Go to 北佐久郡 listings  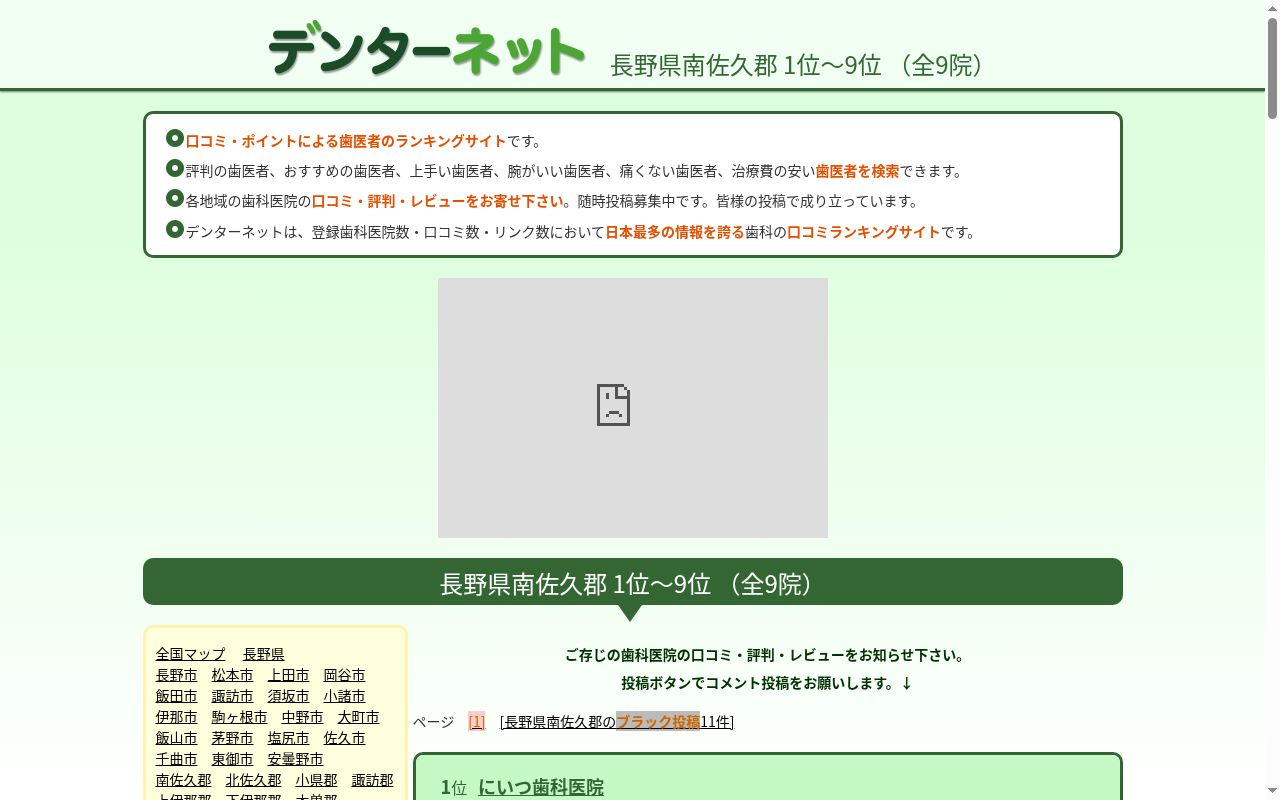coord(254,780)
